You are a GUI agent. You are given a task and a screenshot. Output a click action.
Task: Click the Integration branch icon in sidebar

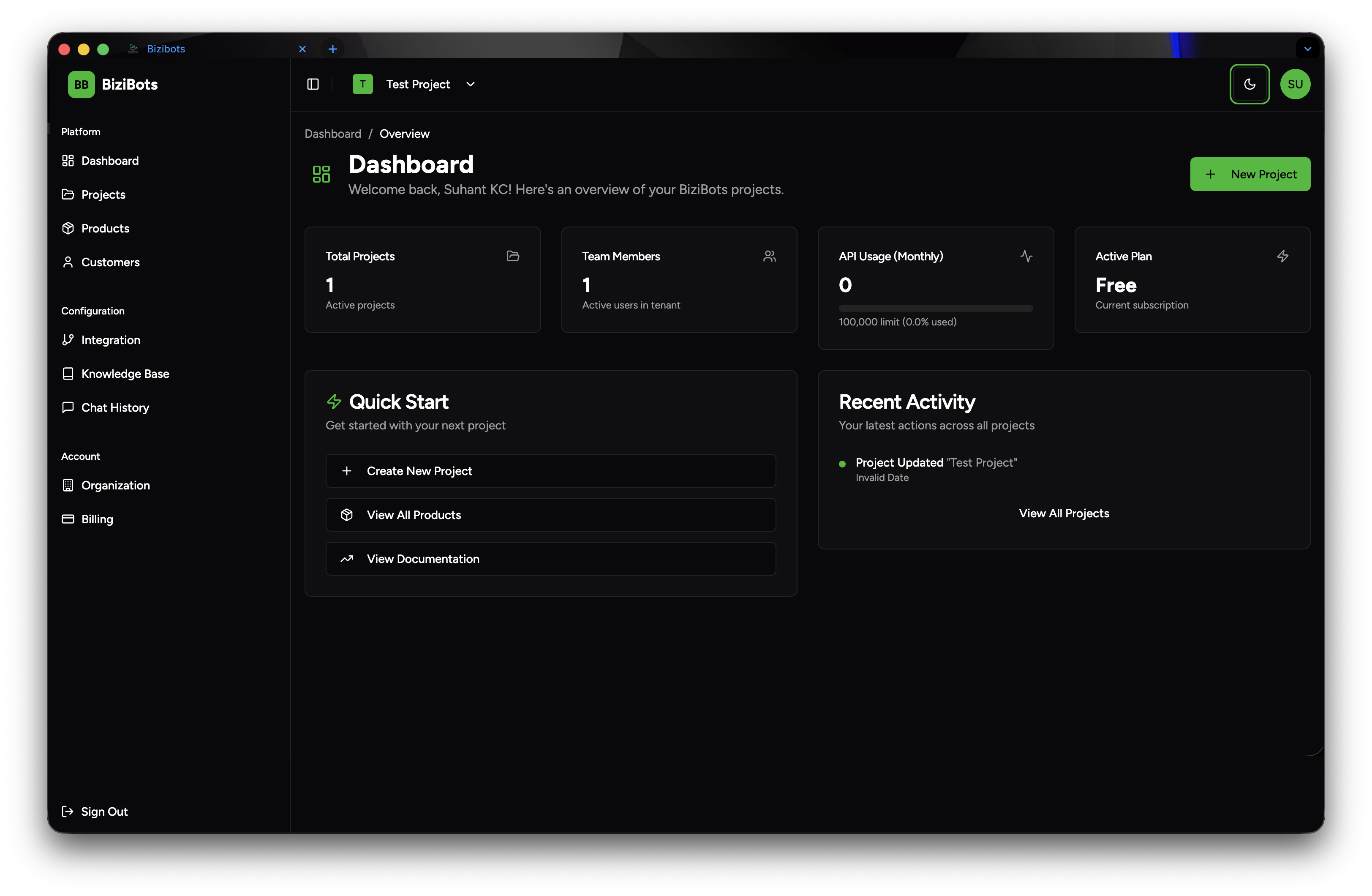[68, 340]
